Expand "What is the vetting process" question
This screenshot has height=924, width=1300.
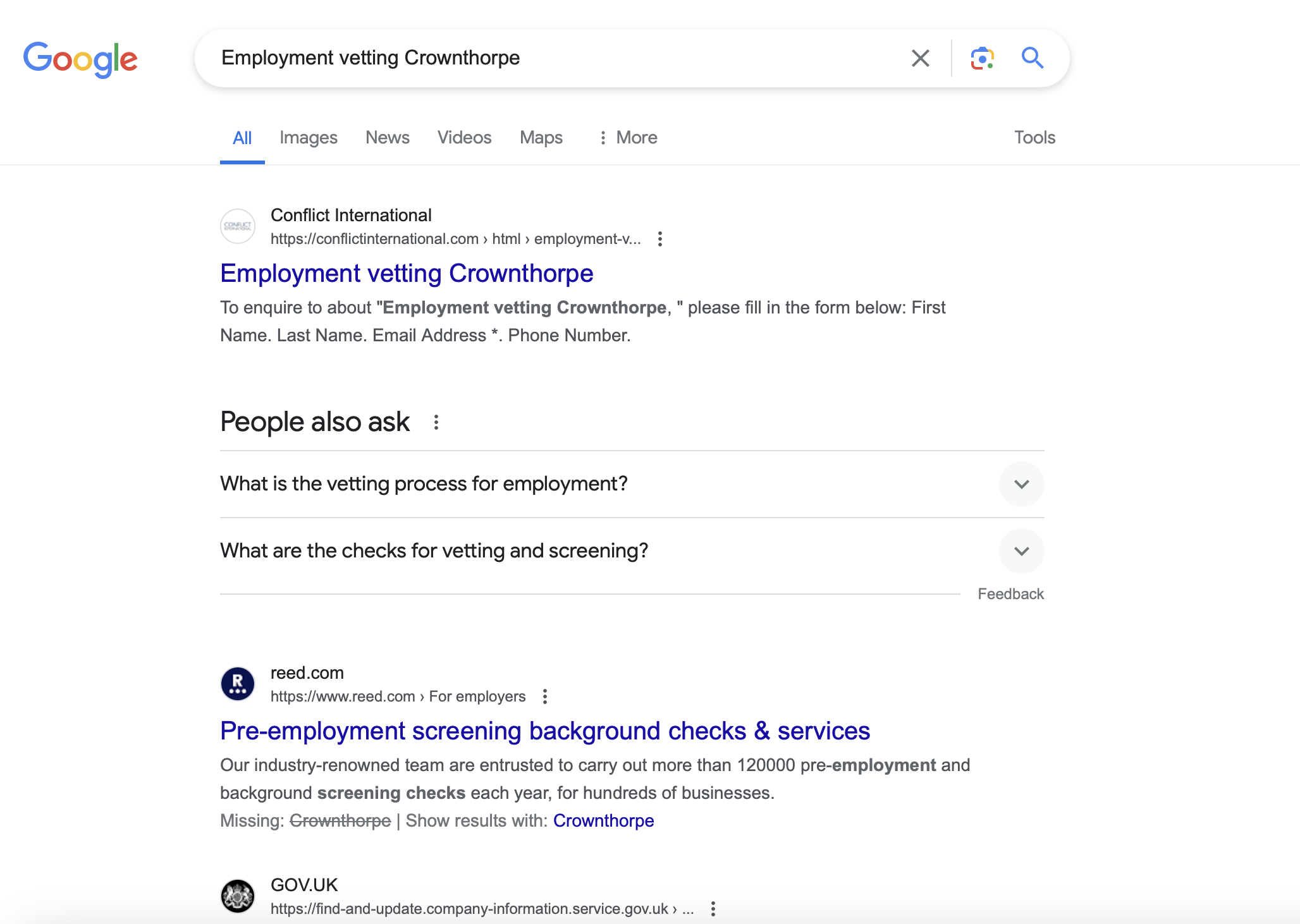click(x=1021, y=484)
